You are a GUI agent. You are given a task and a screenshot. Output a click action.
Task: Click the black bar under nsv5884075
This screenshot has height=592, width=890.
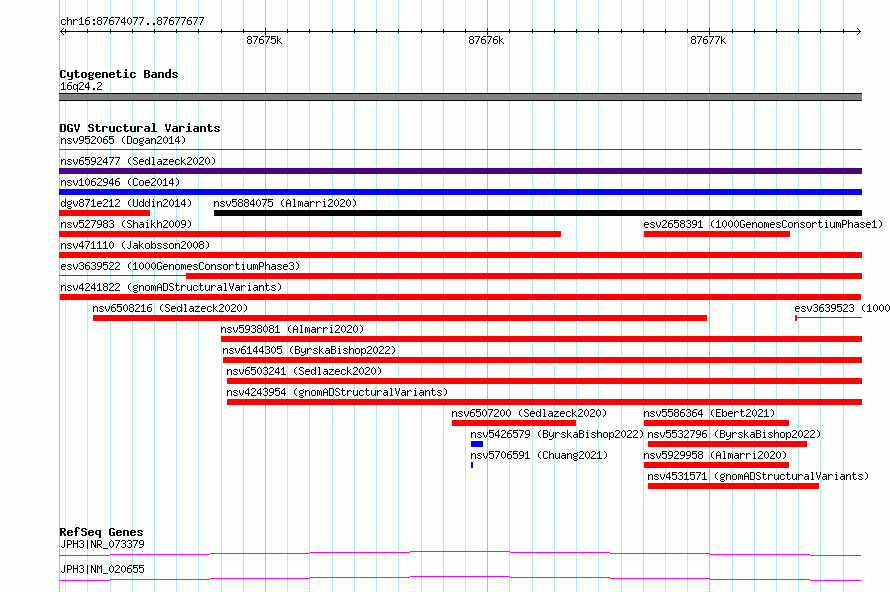click(538, 213)
